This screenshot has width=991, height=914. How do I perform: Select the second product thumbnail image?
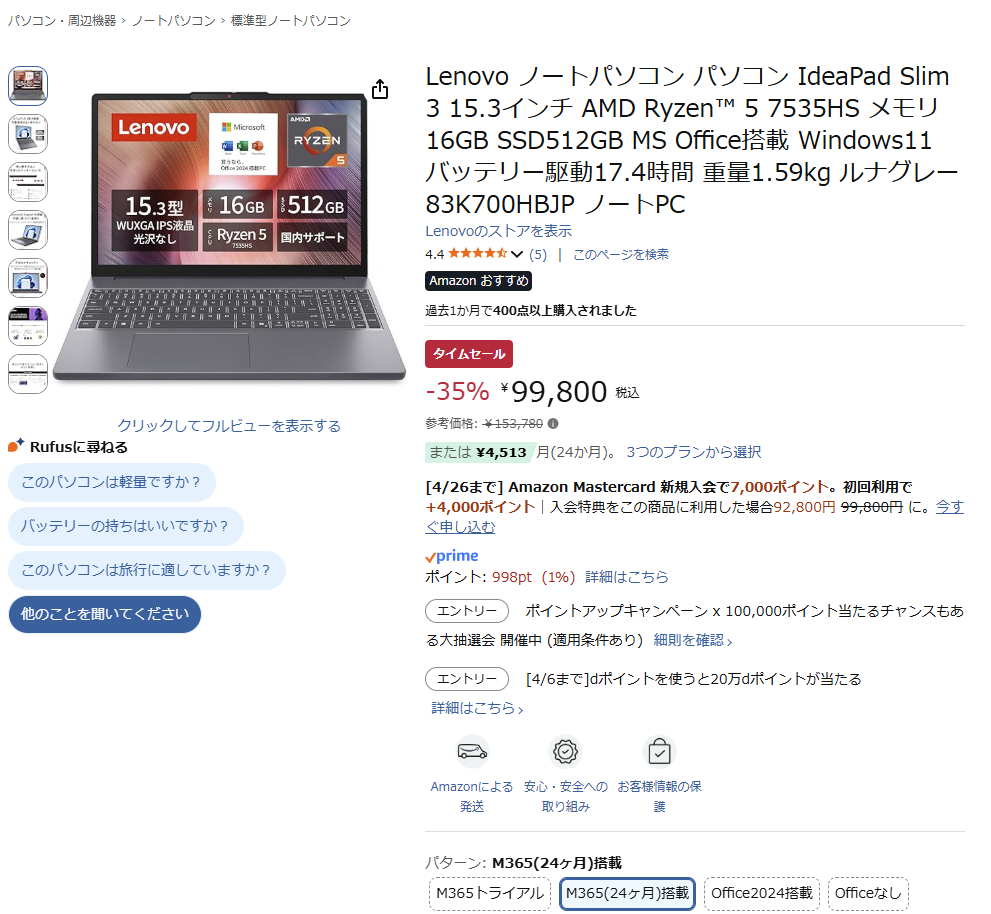(x=28, y=134)
